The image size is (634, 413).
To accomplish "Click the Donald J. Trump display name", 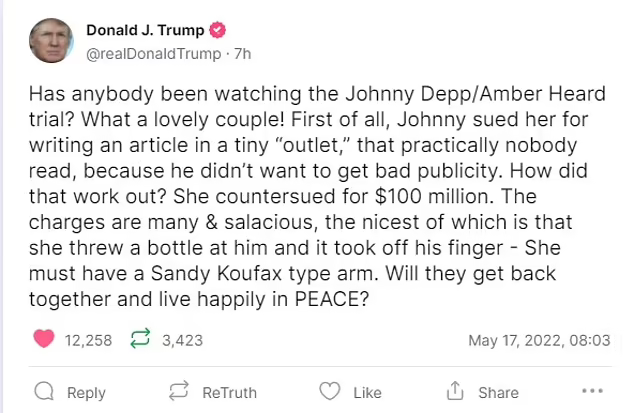I will 143,29.
